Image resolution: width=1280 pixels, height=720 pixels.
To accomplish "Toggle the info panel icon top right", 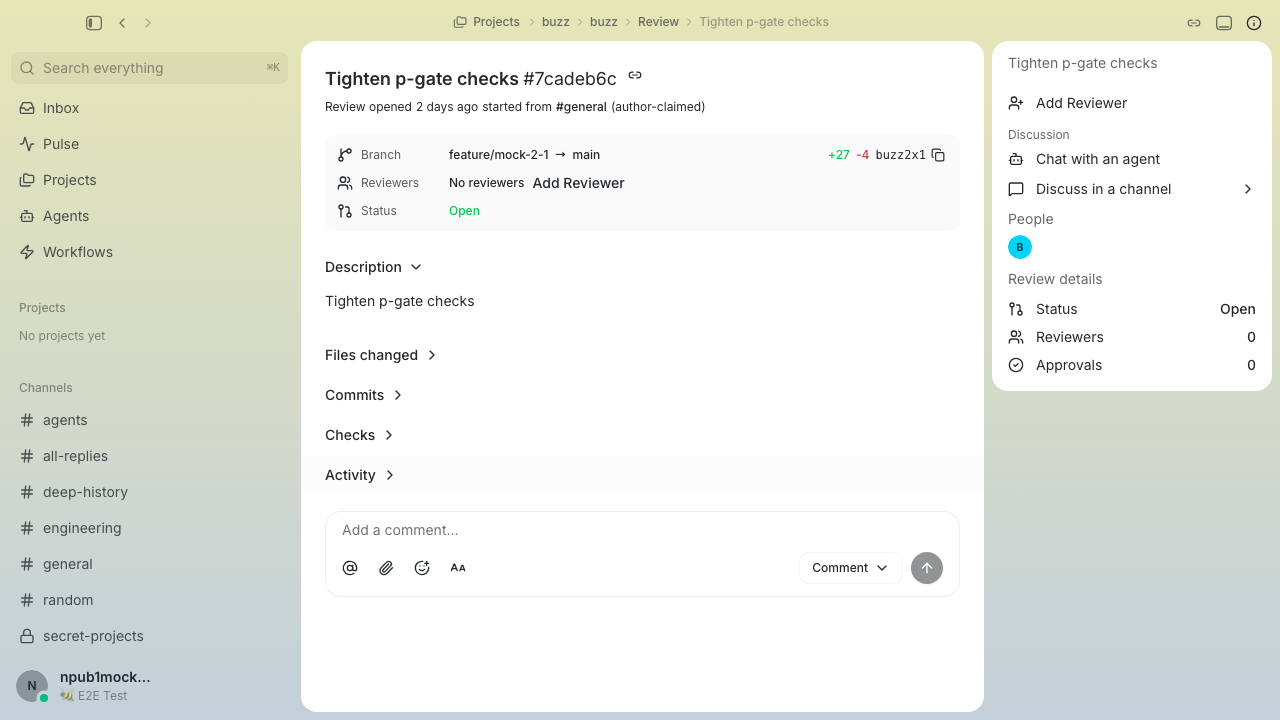I will [1254, 22].
